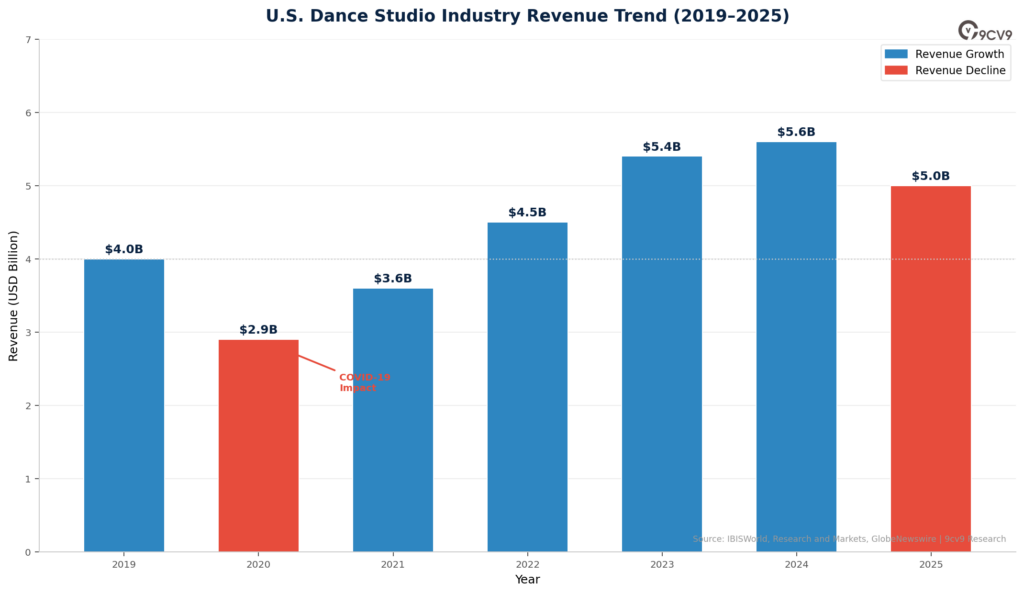
Task: Click the 2023 x-axis tick label
Action: click(662, 565)
